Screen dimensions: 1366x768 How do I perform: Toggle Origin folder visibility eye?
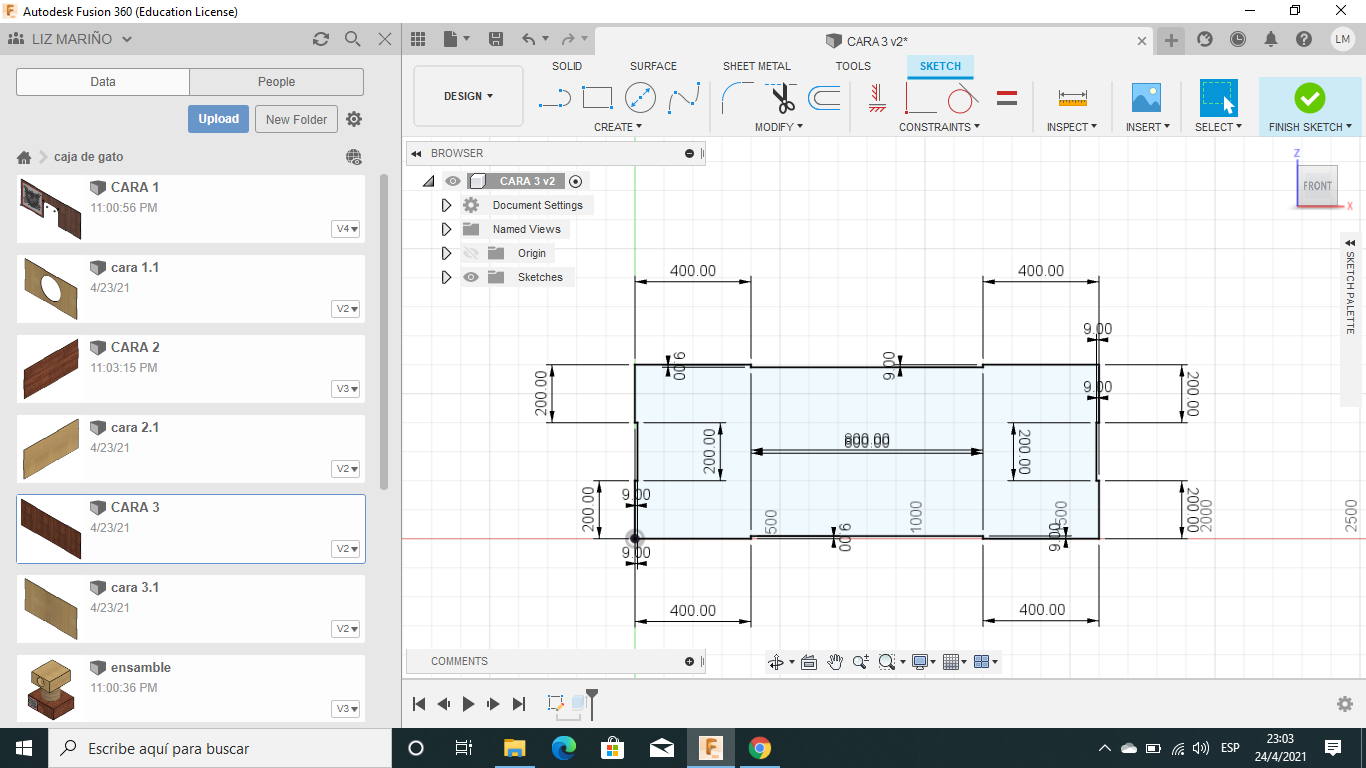pos(471,253)
